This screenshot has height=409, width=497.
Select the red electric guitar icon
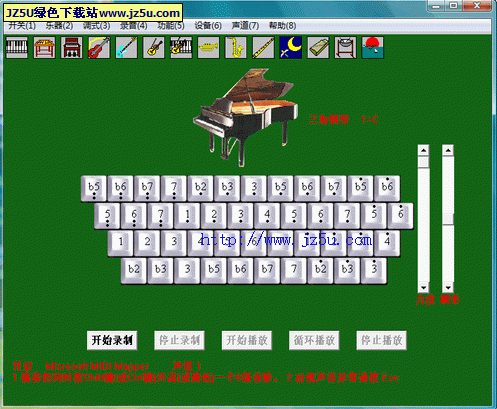click(99, 48)
